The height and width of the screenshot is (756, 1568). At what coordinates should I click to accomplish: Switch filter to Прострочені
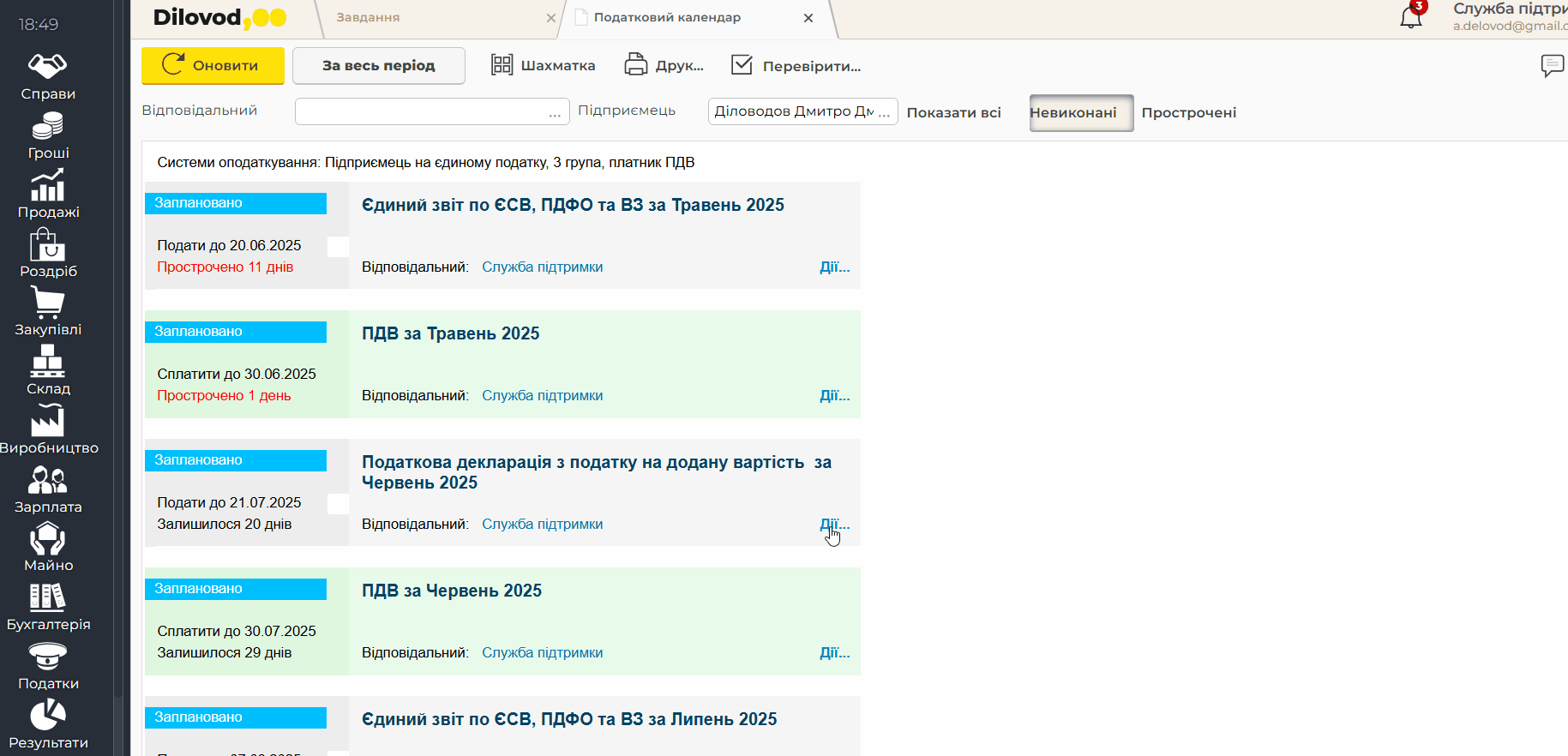click(1188, 113)
